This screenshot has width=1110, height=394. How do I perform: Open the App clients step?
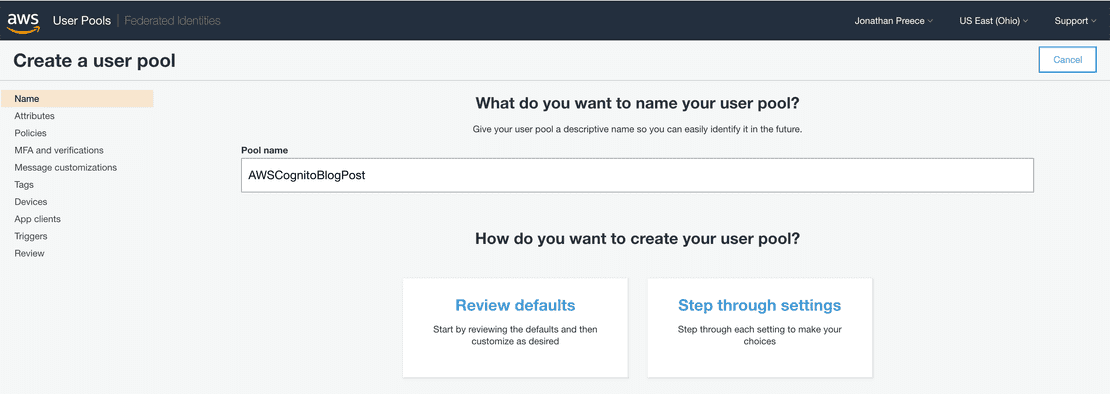tap(38, 219)
